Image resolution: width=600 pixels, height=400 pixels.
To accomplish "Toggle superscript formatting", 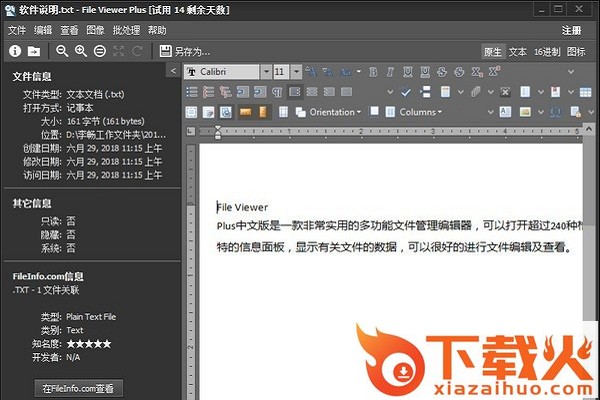I will [x=495, y=72].
